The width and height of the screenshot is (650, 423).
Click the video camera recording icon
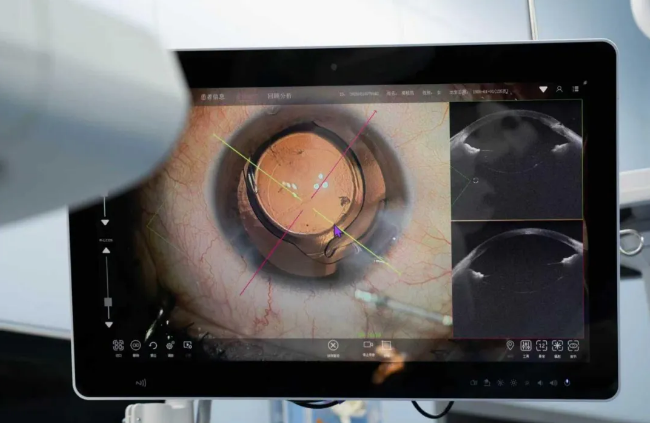[x=368, y=345]
